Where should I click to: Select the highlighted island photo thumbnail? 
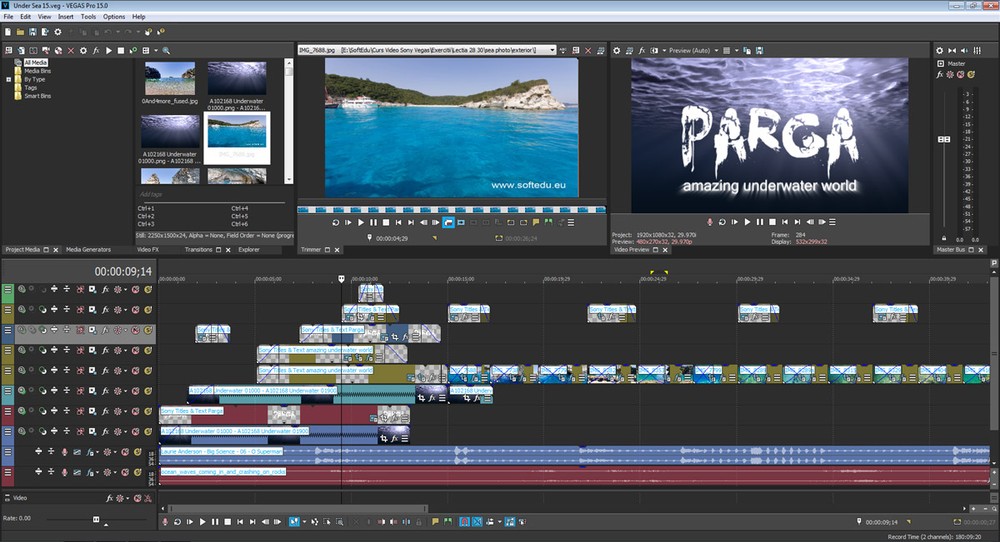(237, 132)
